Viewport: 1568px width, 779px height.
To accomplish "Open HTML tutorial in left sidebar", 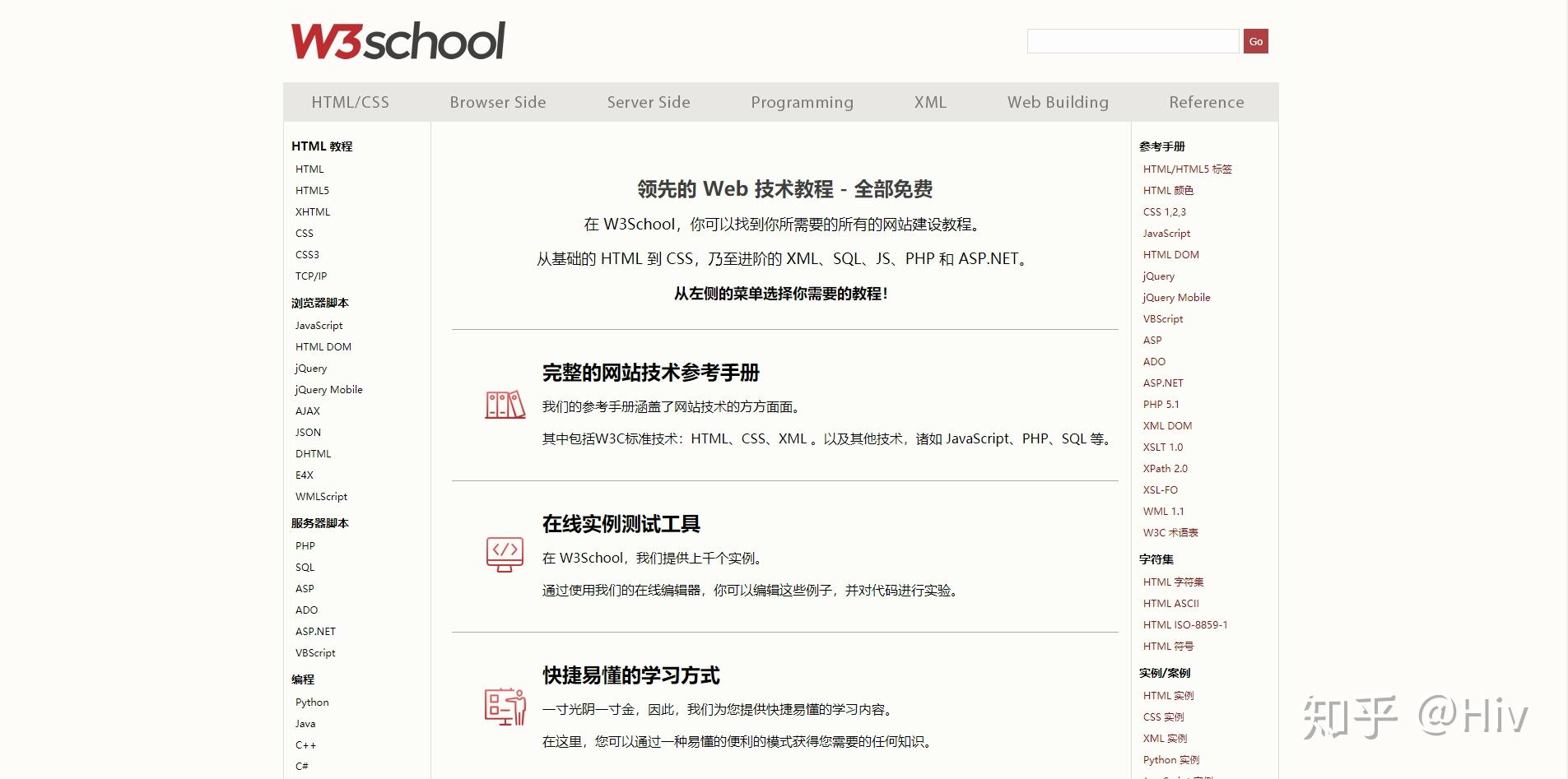I will coord(309,169).
